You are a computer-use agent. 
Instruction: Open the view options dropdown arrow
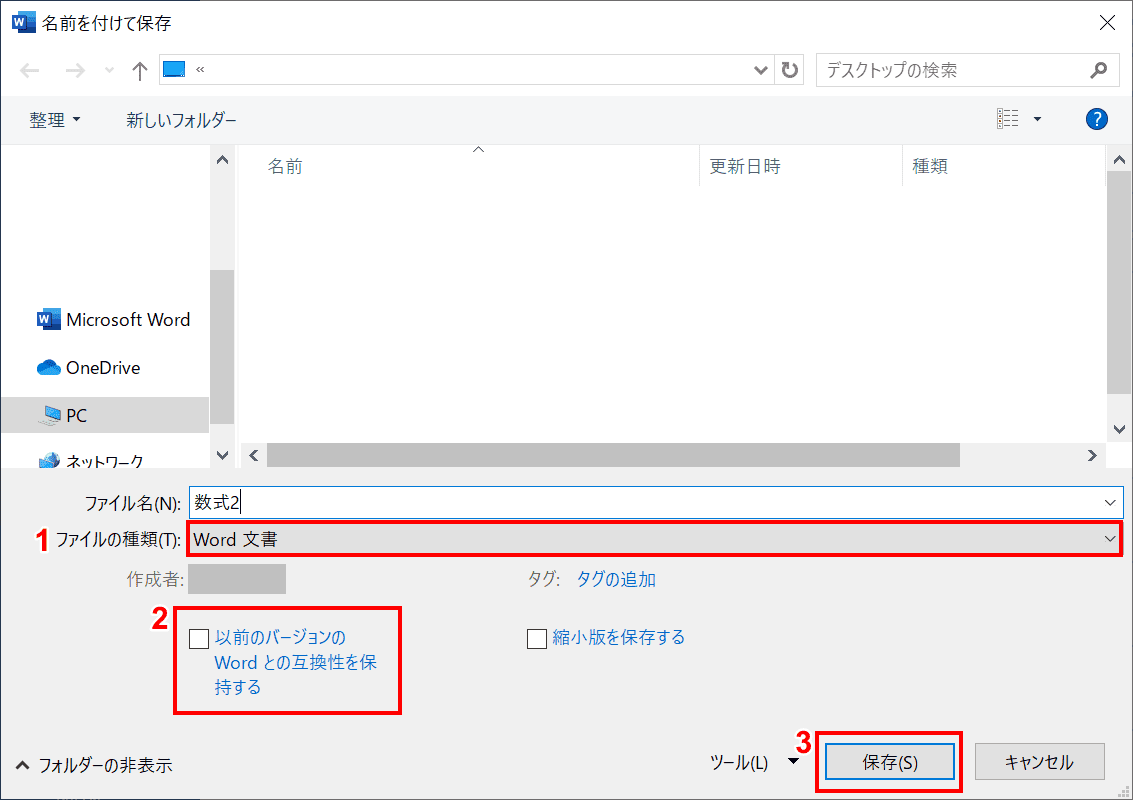click(x=1037, y=119)
